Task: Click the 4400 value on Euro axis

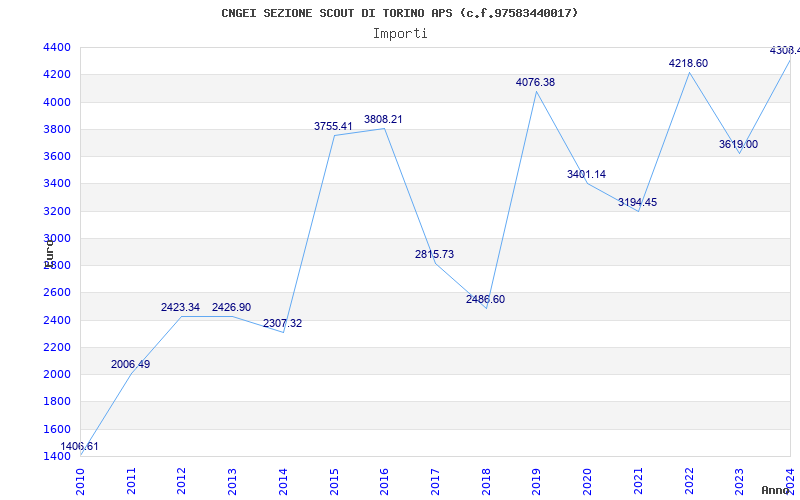Action: pyautogui.click(x=57, y=47)
